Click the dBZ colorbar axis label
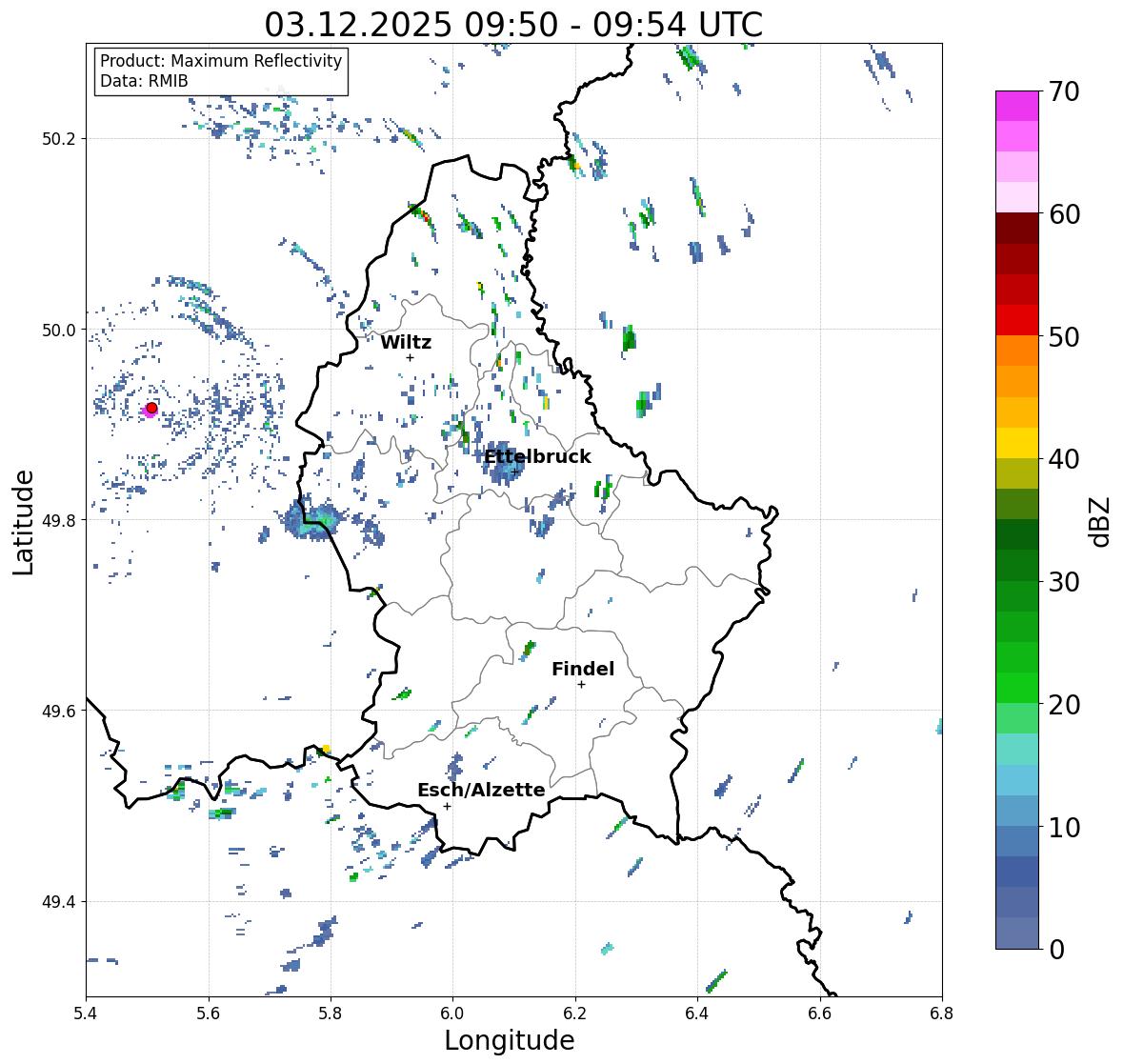 [x=1100, y=521]
